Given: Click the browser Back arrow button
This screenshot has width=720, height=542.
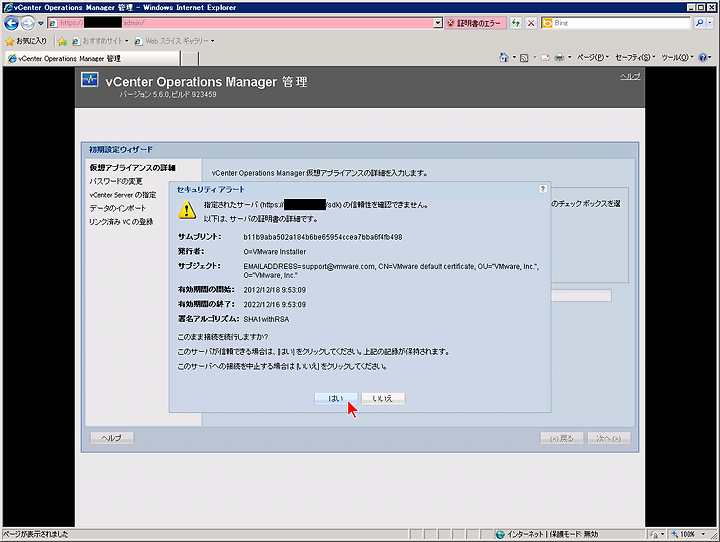Looking at the screenshot, I should click(11, 23).
